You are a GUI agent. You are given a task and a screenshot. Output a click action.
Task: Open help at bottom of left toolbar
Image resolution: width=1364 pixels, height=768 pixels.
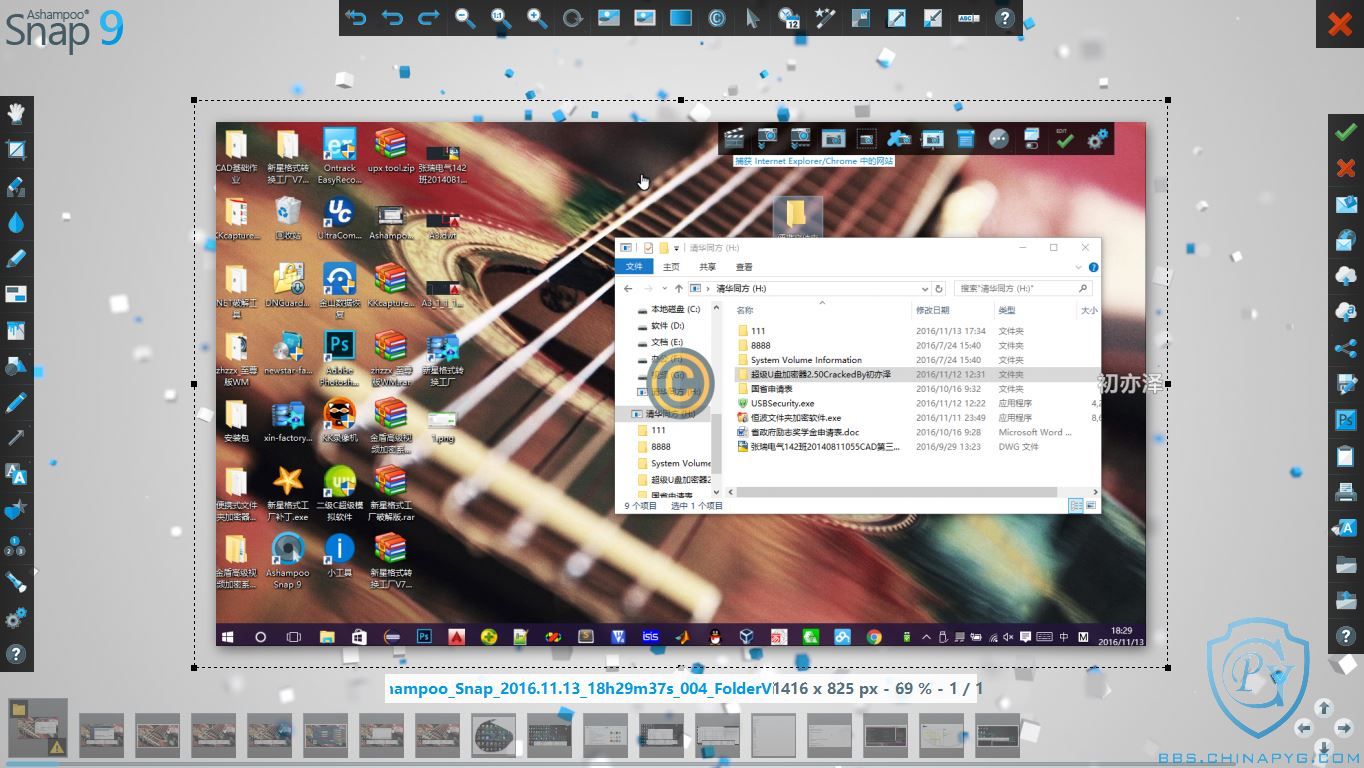tap(16, 654)
